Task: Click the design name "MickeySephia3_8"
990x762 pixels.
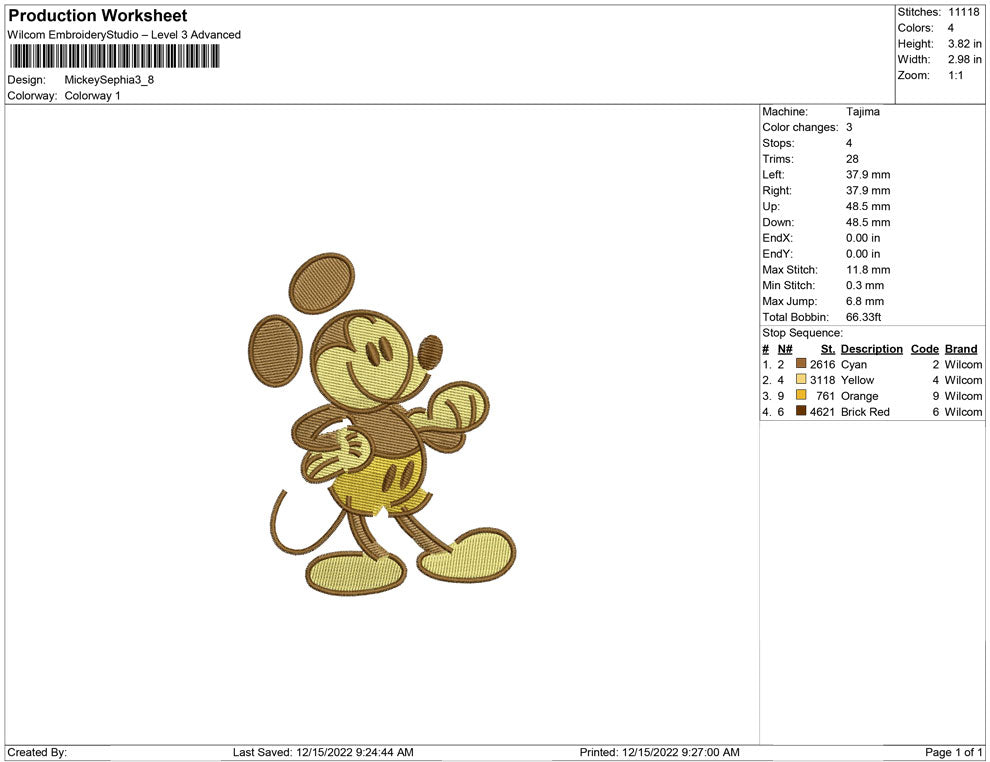Action: click(109, 80)
